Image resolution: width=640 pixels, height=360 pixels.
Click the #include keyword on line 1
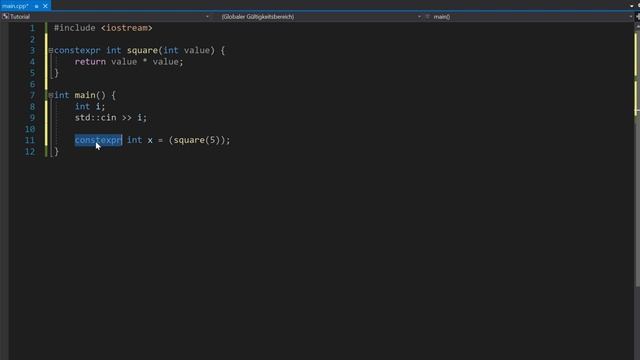coord(75,28)
